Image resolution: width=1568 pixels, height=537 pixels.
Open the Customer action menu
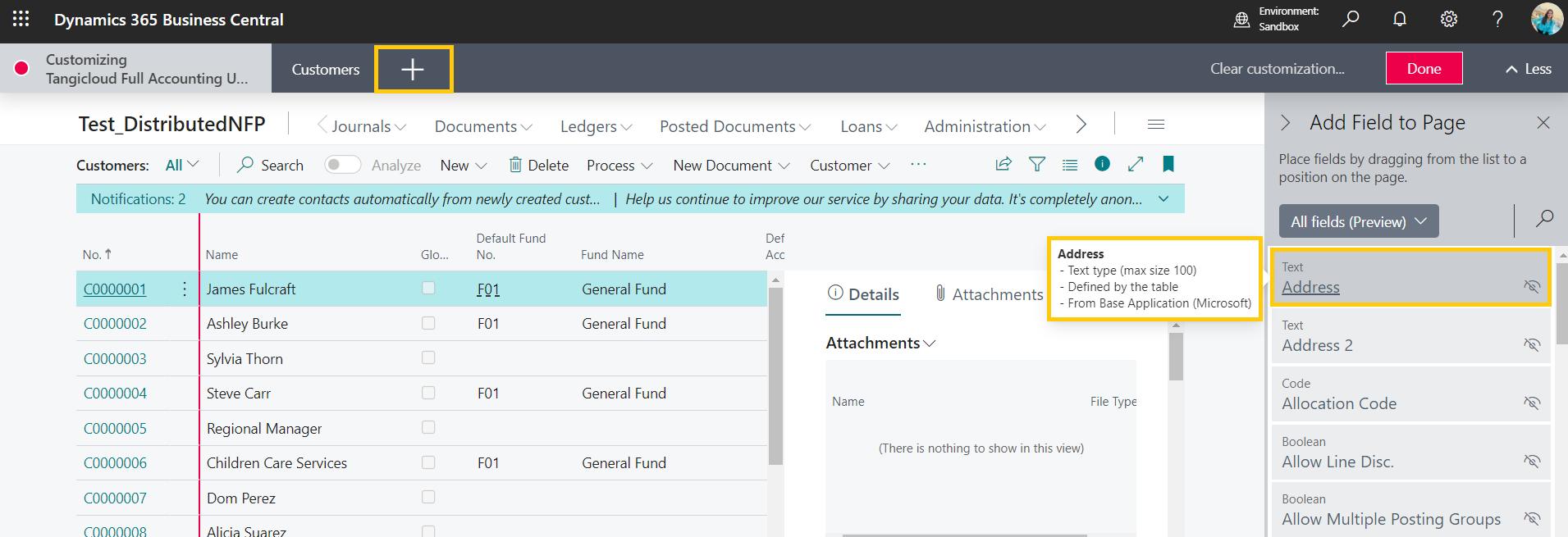(x=850, y=165)
